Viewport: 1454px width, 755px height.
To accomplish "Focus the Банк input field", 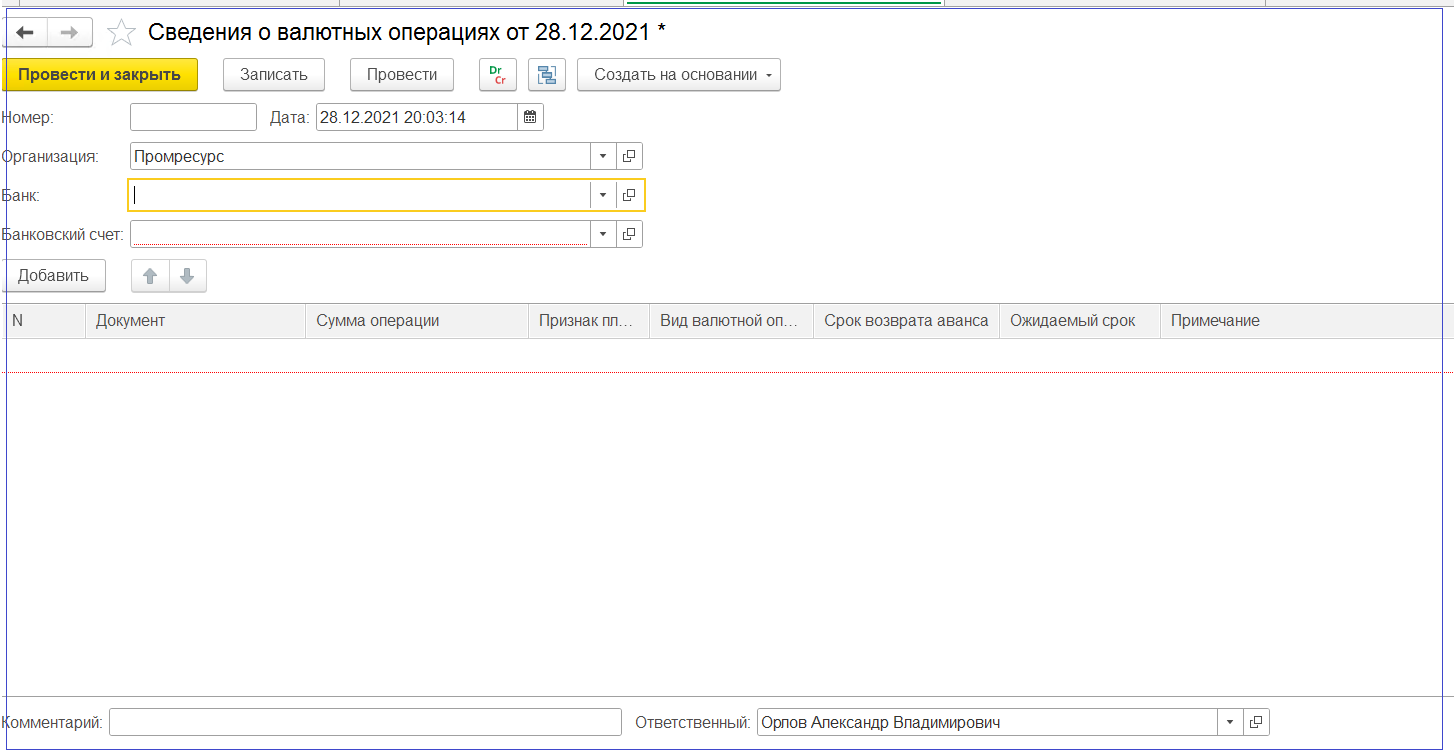I will tap(360, 195).
